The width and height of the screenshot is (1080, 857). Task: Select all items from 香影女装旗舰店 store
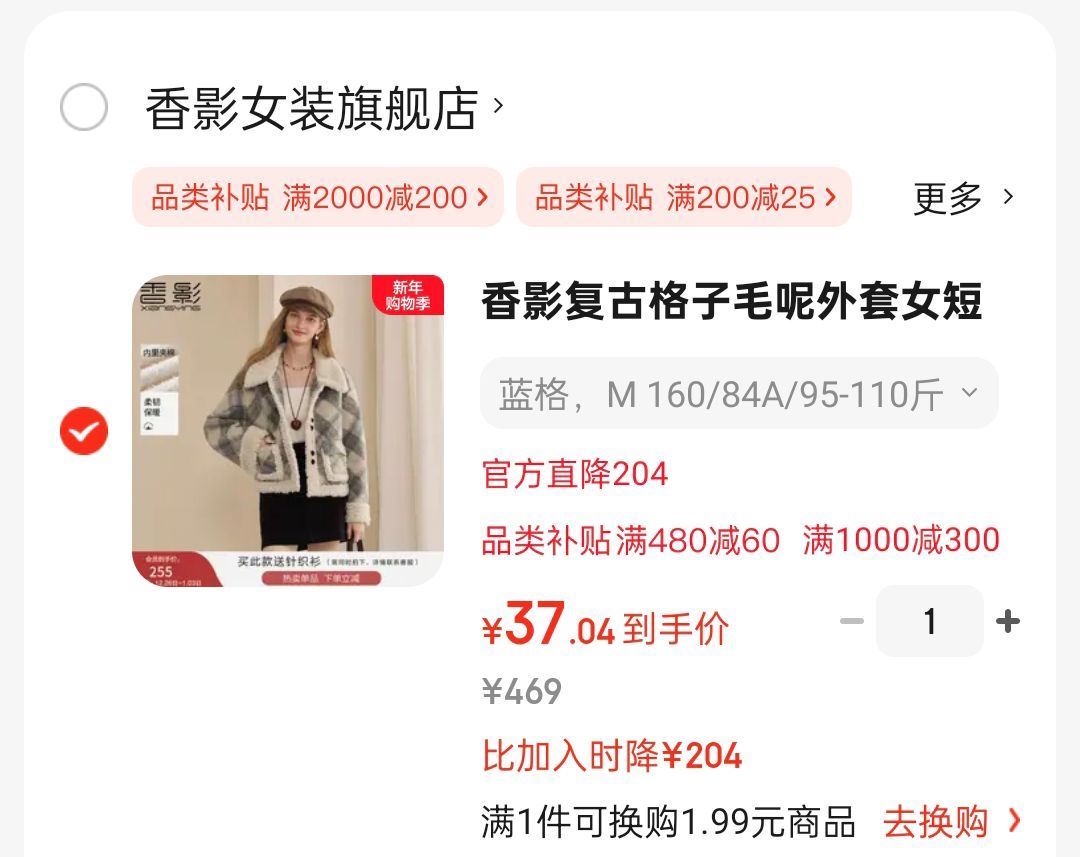point(84,107)
